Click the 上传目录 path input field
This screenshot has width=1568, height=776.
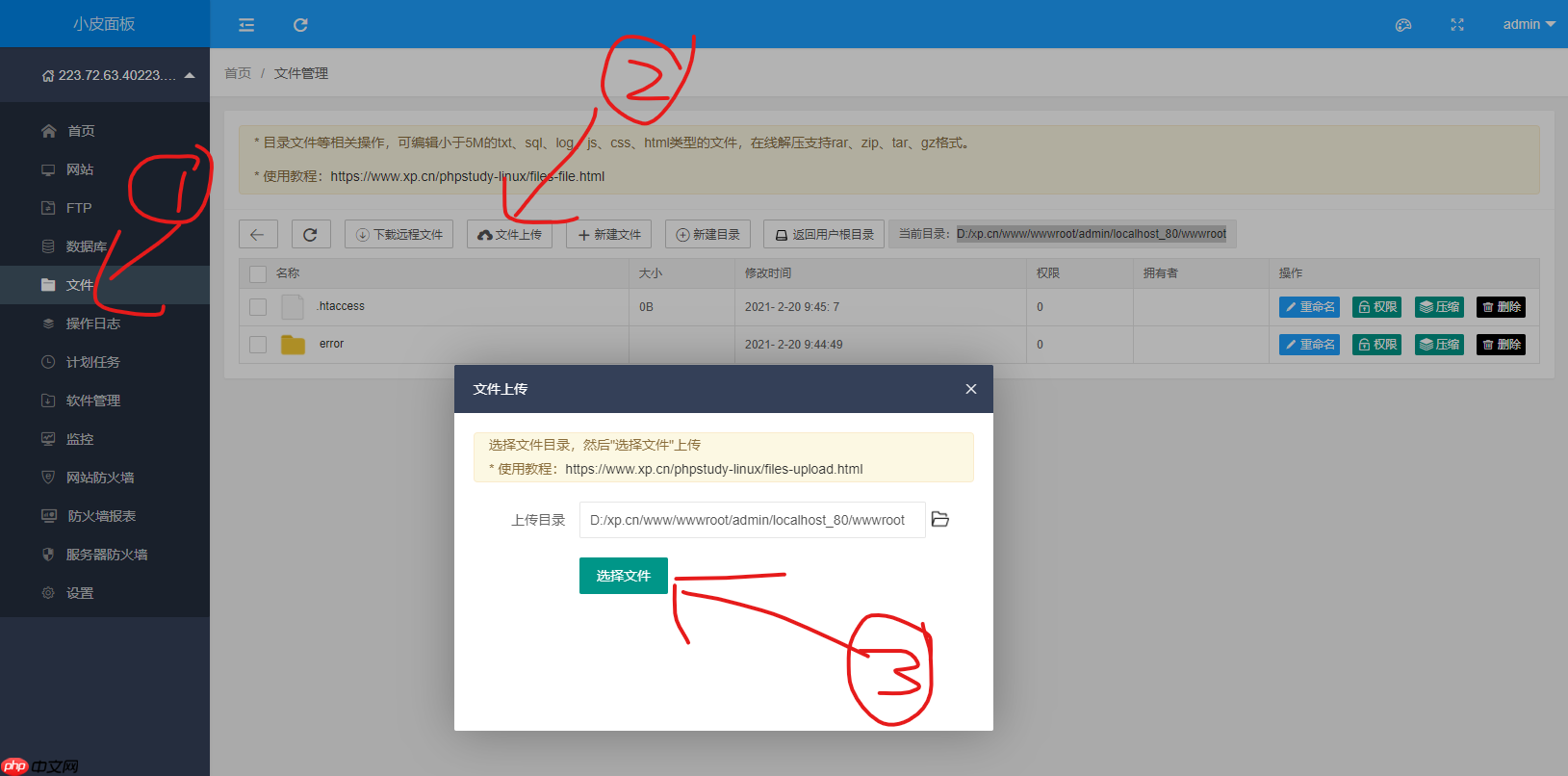click(752, 520)
